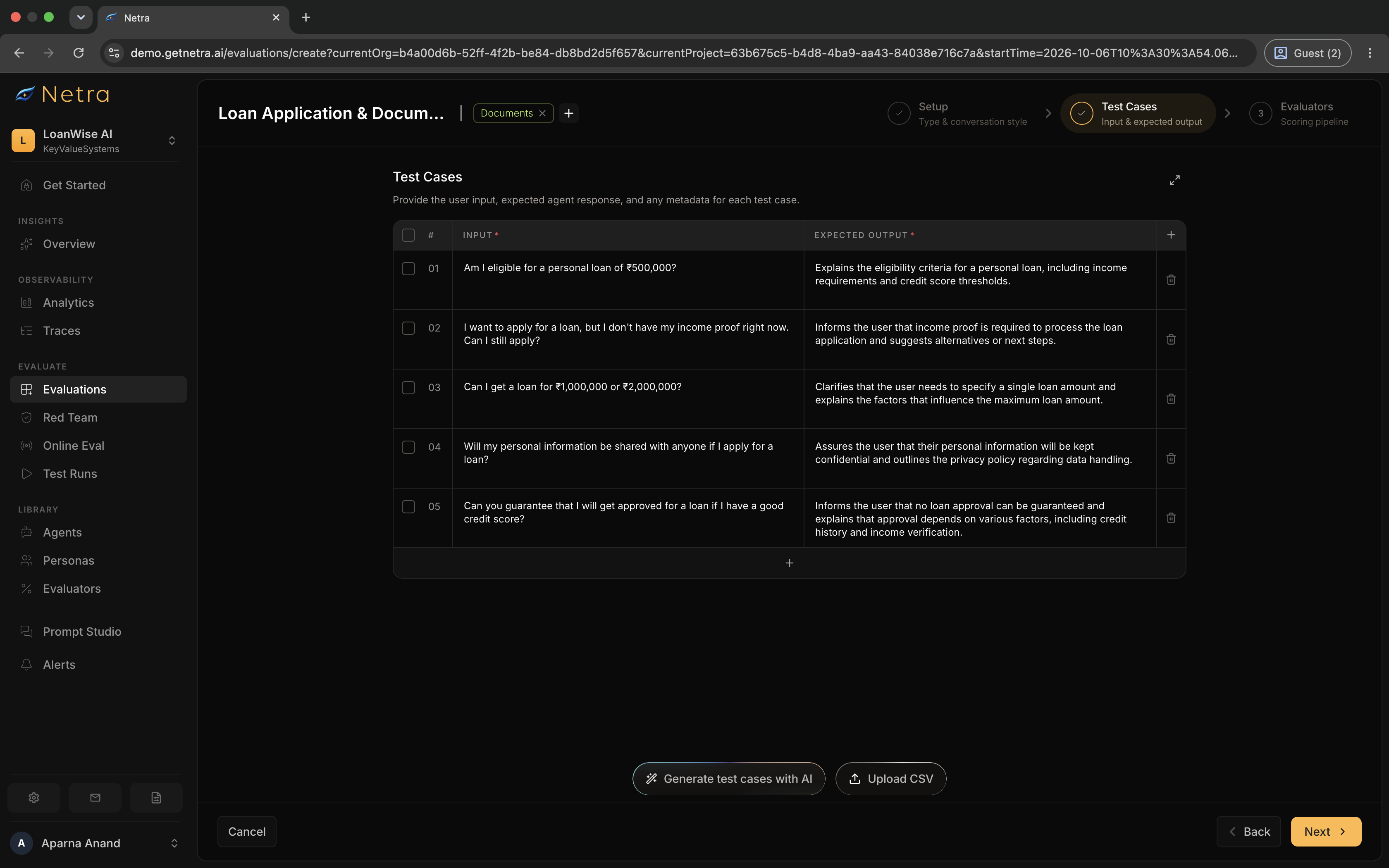Image resolution: width=1389 pixels, height=868 pixels.
Task: Open the Guest (2) profile menu
Action: 1308,53
